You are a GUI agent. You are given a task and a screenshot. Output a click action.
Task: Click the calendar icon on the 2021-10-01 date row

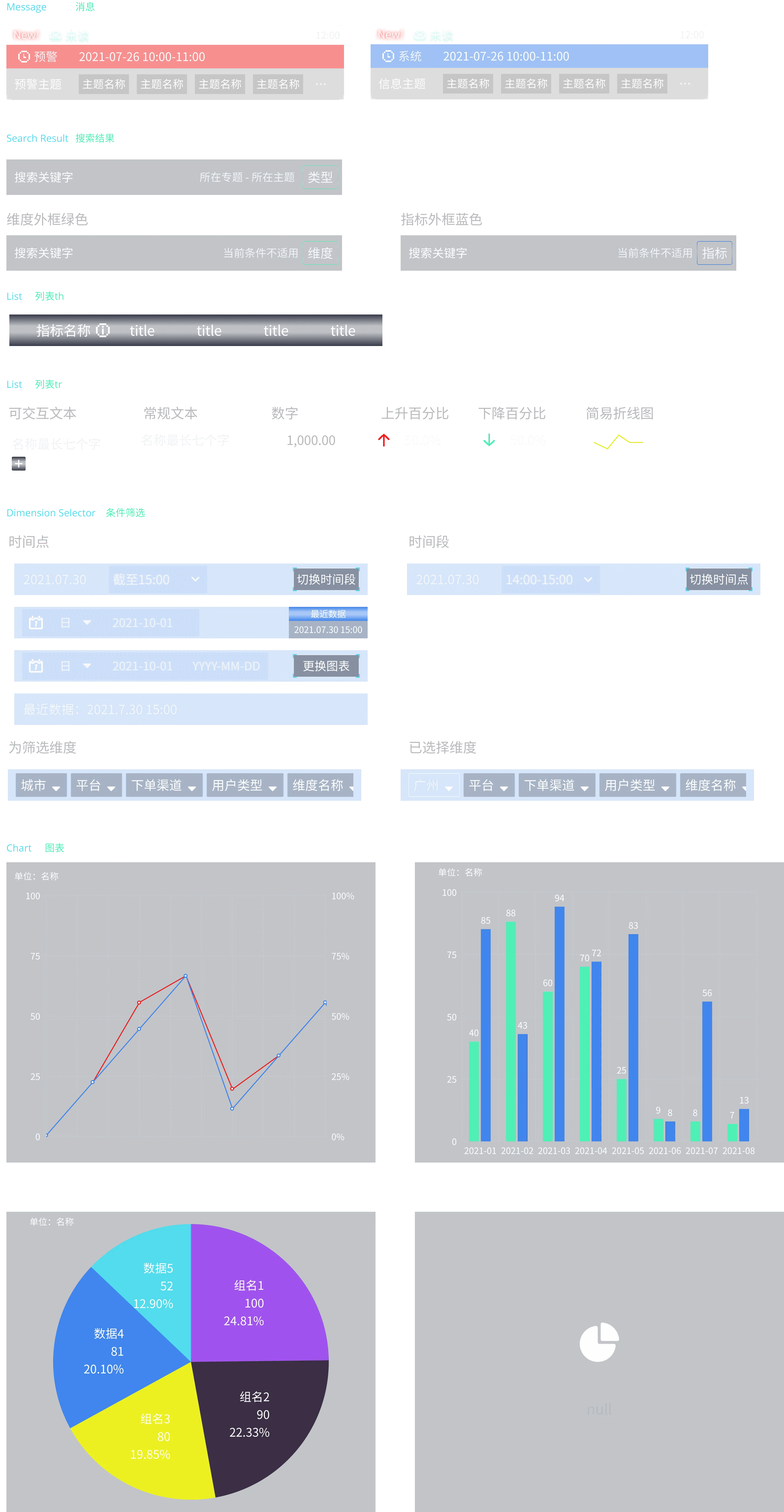point(35,623)
